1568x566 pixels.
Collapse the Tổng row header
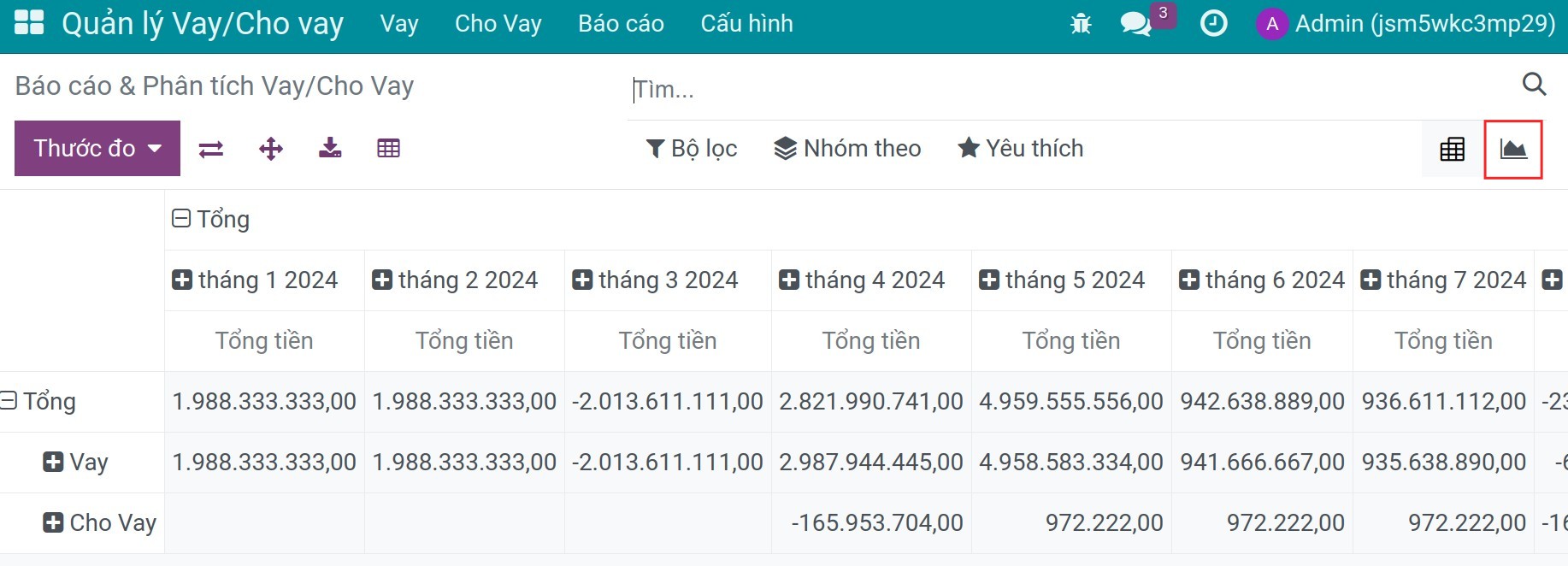[x=38, y=401]
